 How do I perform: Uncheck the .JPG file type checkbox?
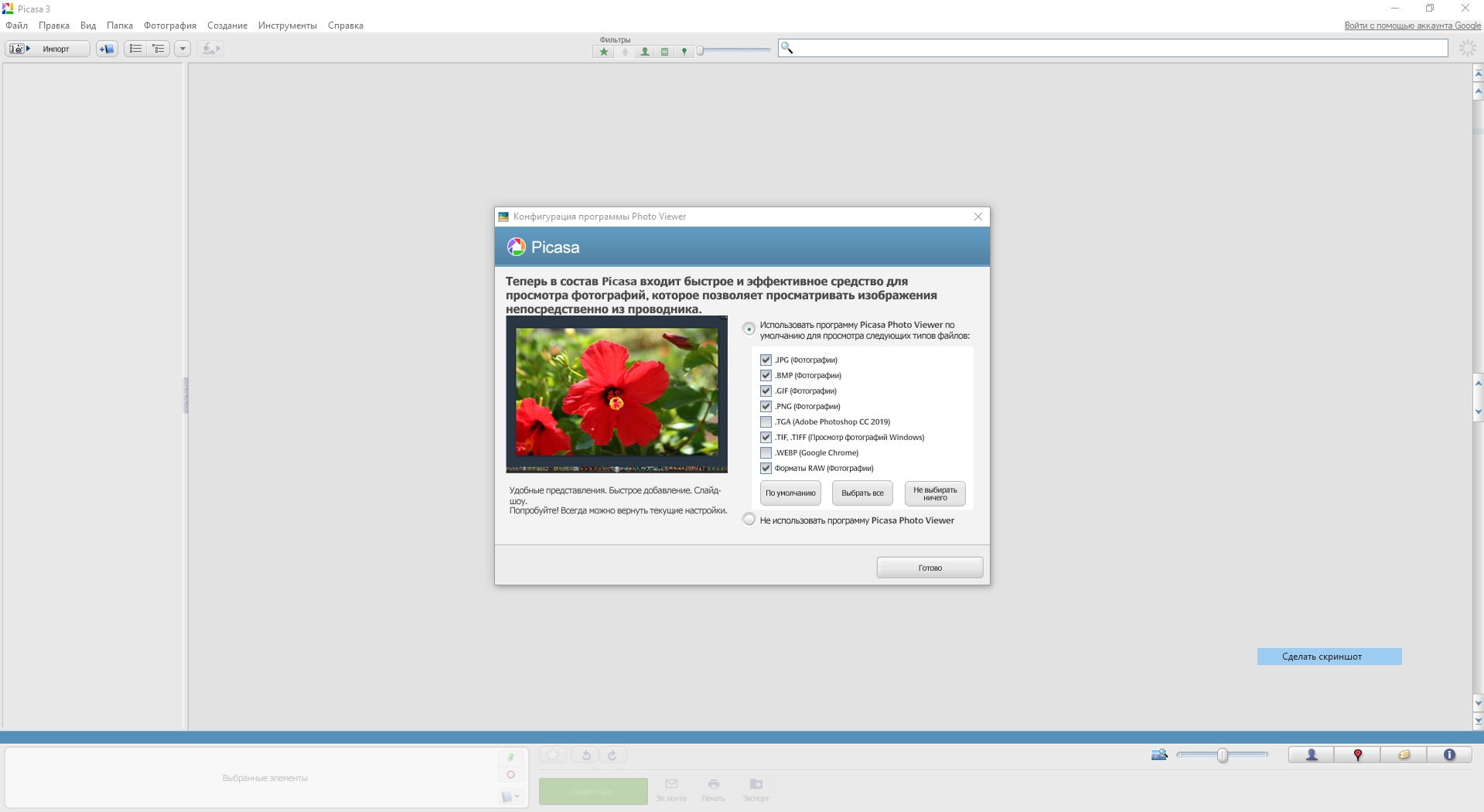(766, 360)
